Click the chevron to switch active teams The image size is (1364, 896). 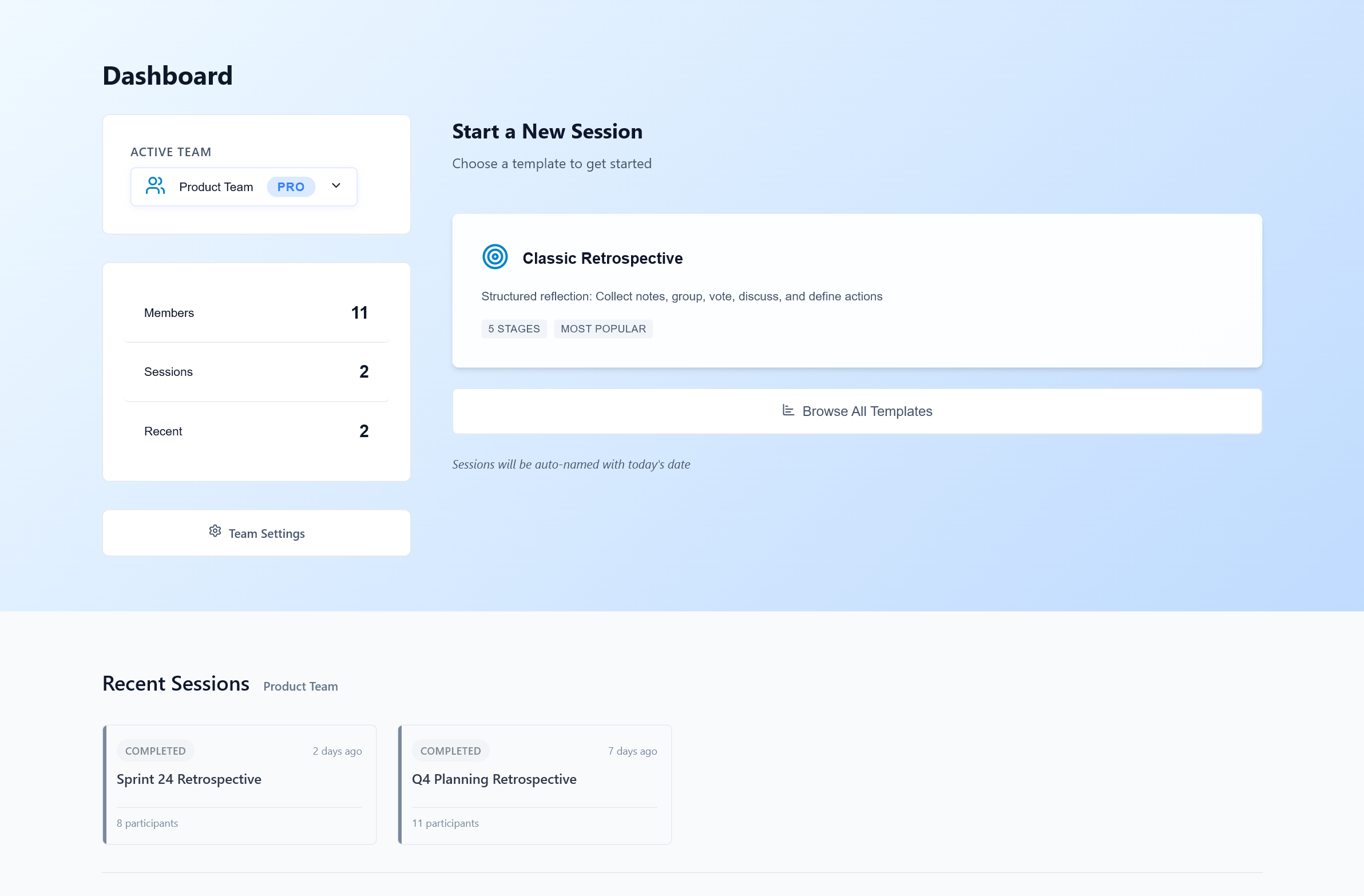(x=336, y=186)
